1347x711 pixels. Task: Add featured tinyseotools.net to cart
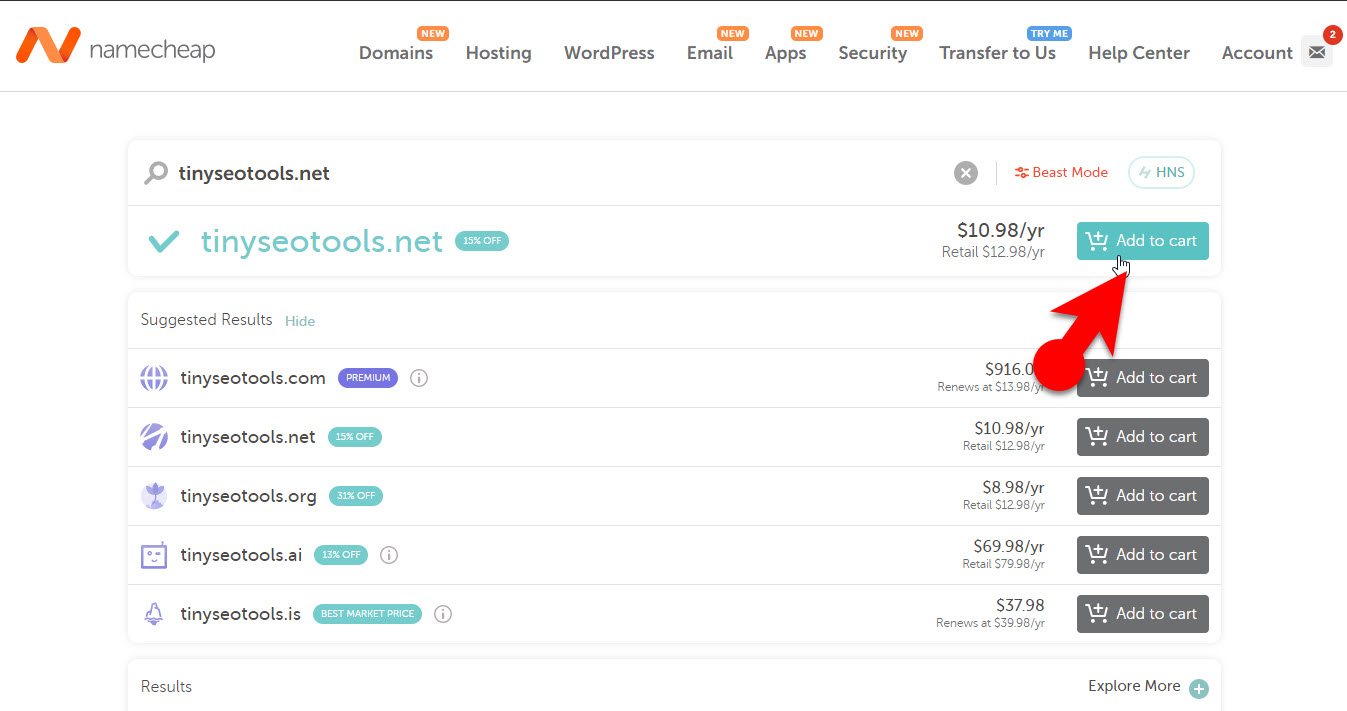1143,241
